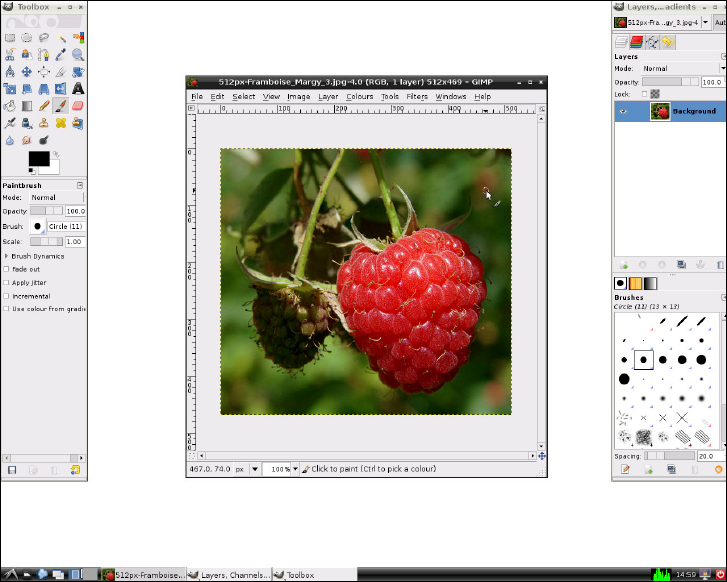Enable the Fade out checkbox
Image resolution: width=727 pixels, height=582 pixels.
coord(7,269)
